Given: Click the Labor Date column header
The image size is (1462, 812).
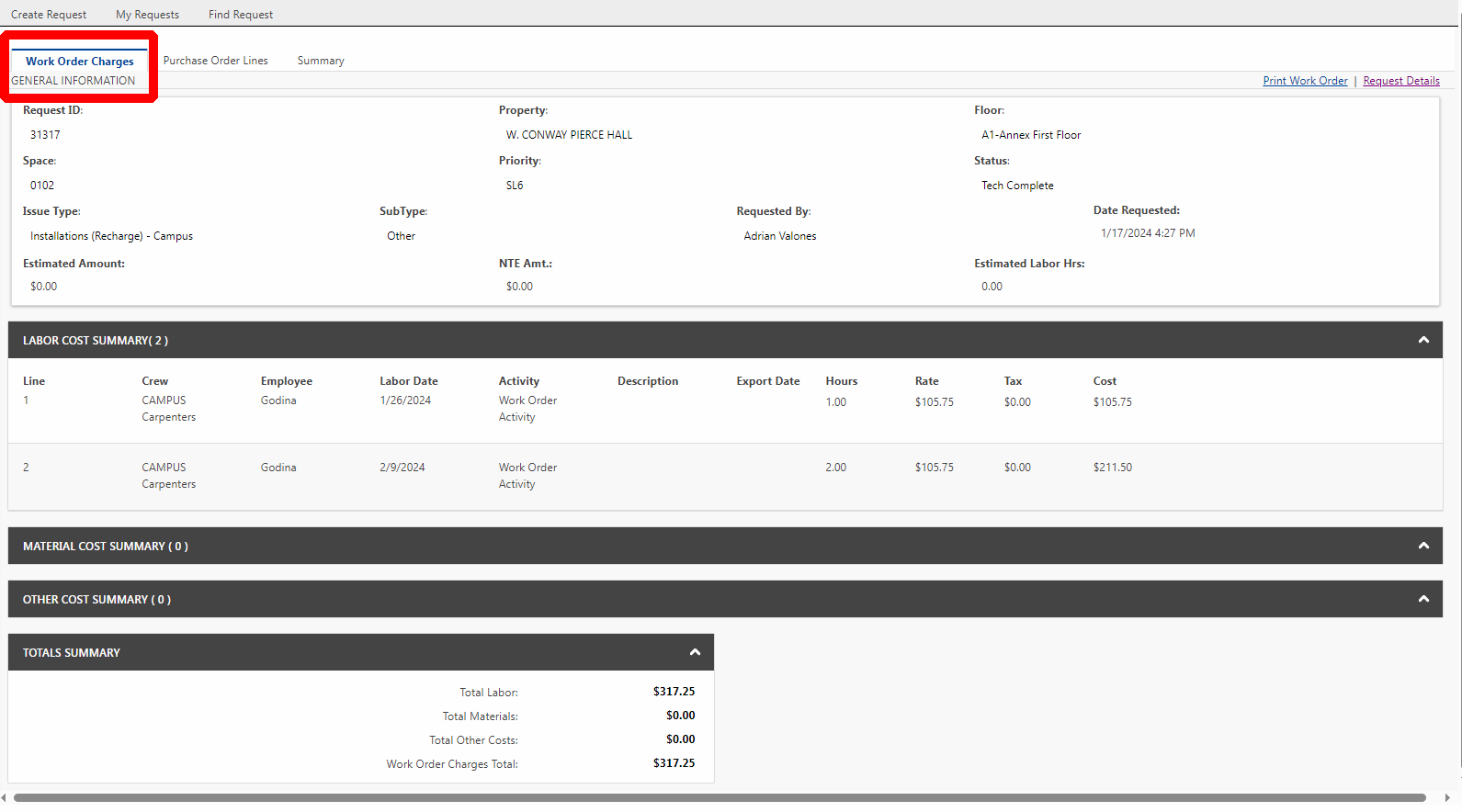Looking at the screenshot, I should coord(409,381).
